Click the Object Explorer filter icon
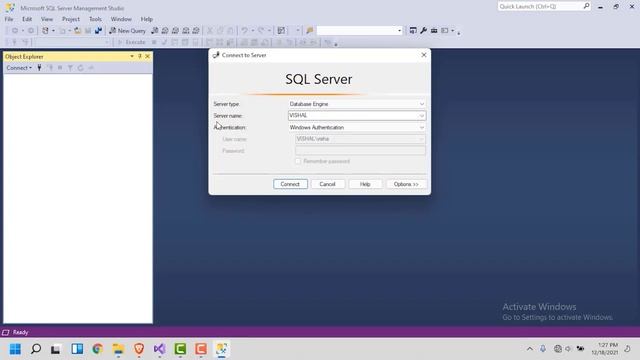The width and height of the screenshot is (640, 360). click(70, 68)
